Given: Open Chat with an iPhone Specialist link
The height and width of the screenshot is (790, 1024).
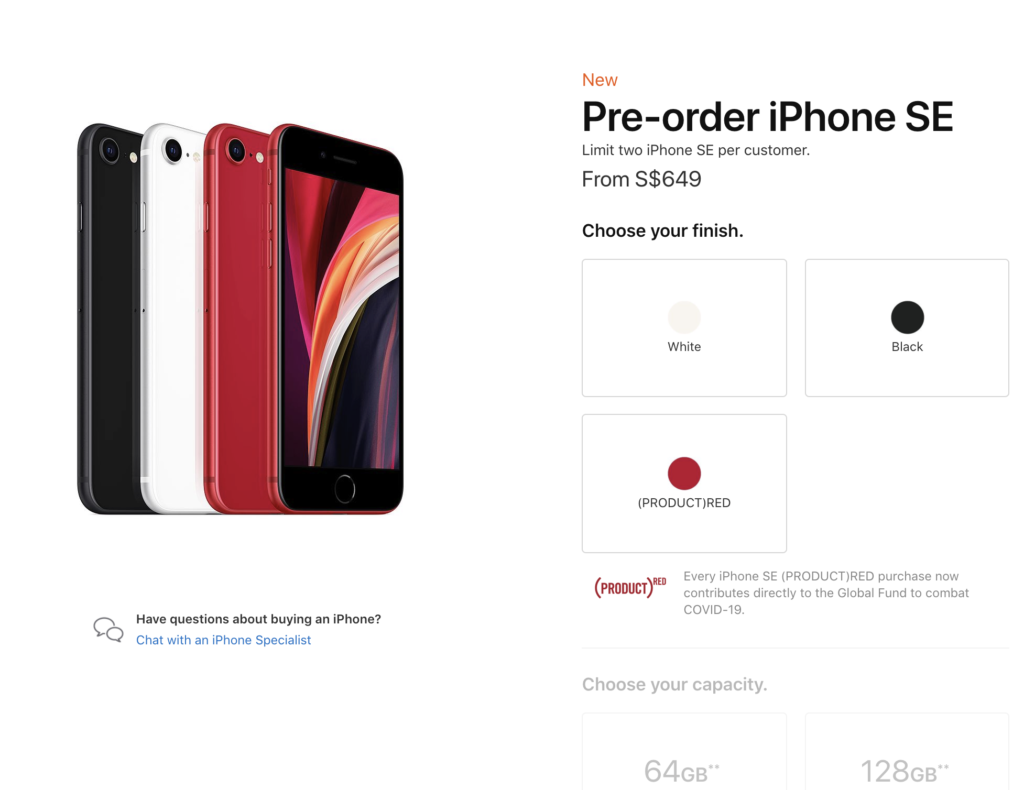Looking at the screenshot, I should pyautogui.click(x=223, y=640).
